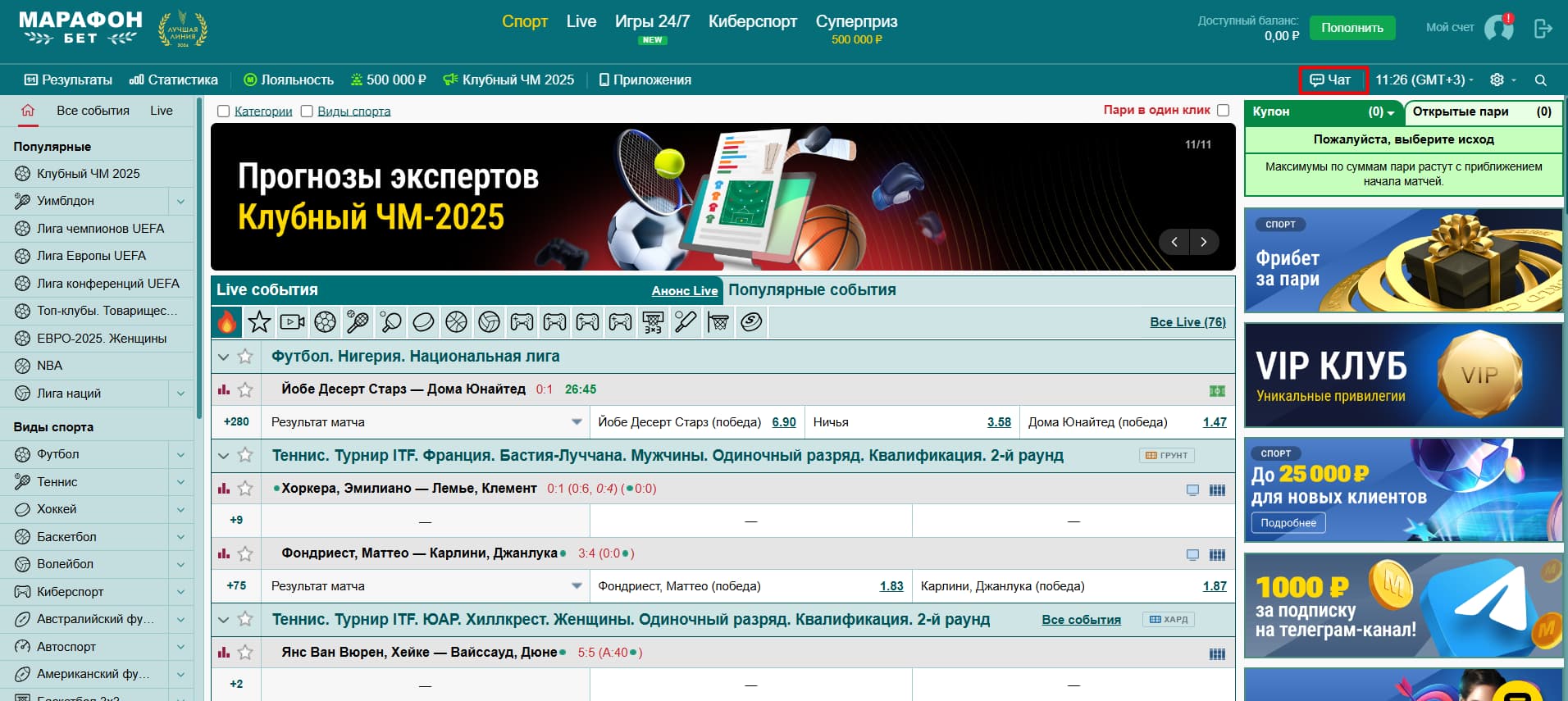
Task: Open statistics icon for Янс Ван Бюрен match
Action: click(223, 653)
